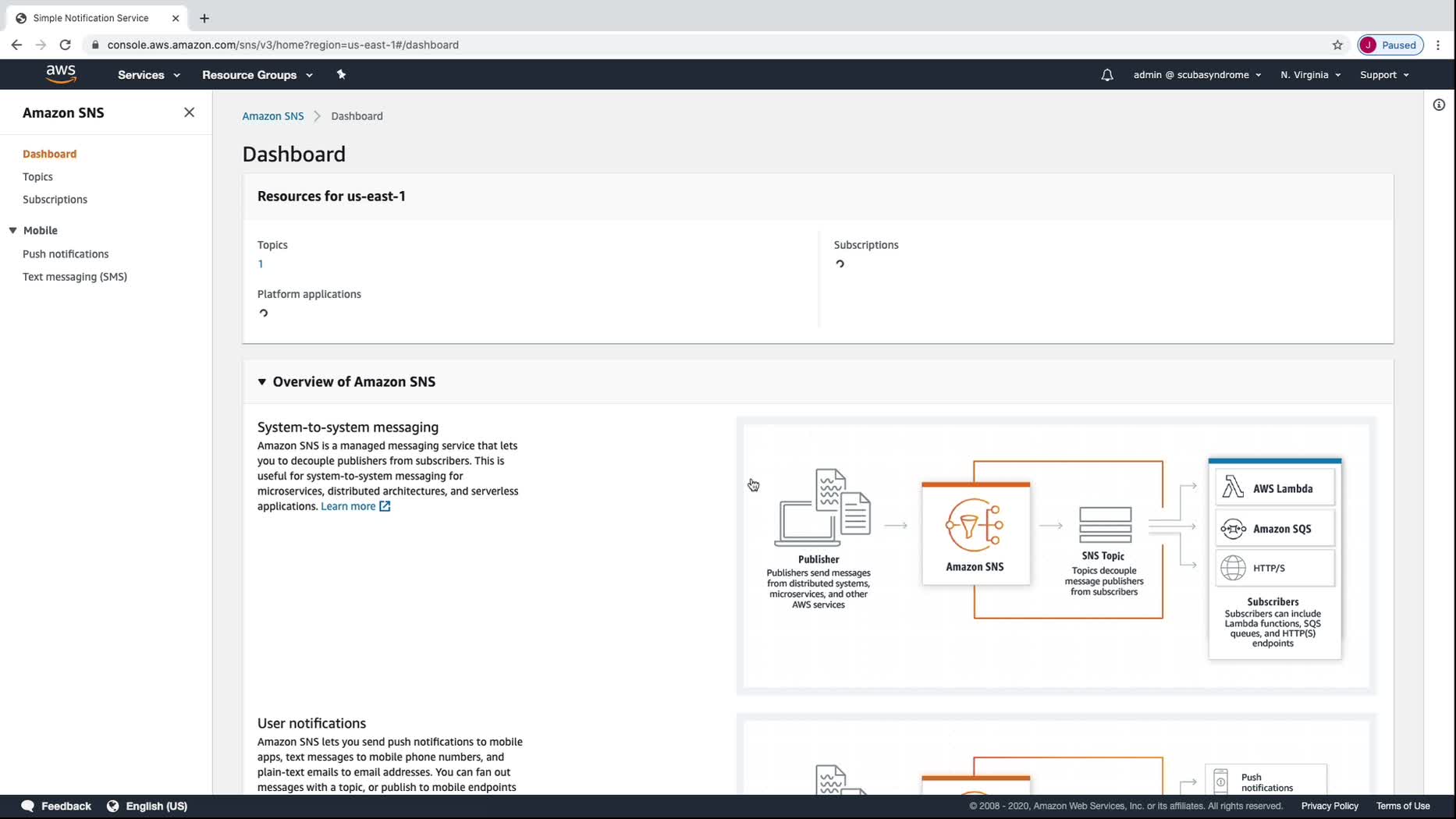Screen dimensions: 1456x819
Task: Open the notifications bell
Action: point(1107,75)
